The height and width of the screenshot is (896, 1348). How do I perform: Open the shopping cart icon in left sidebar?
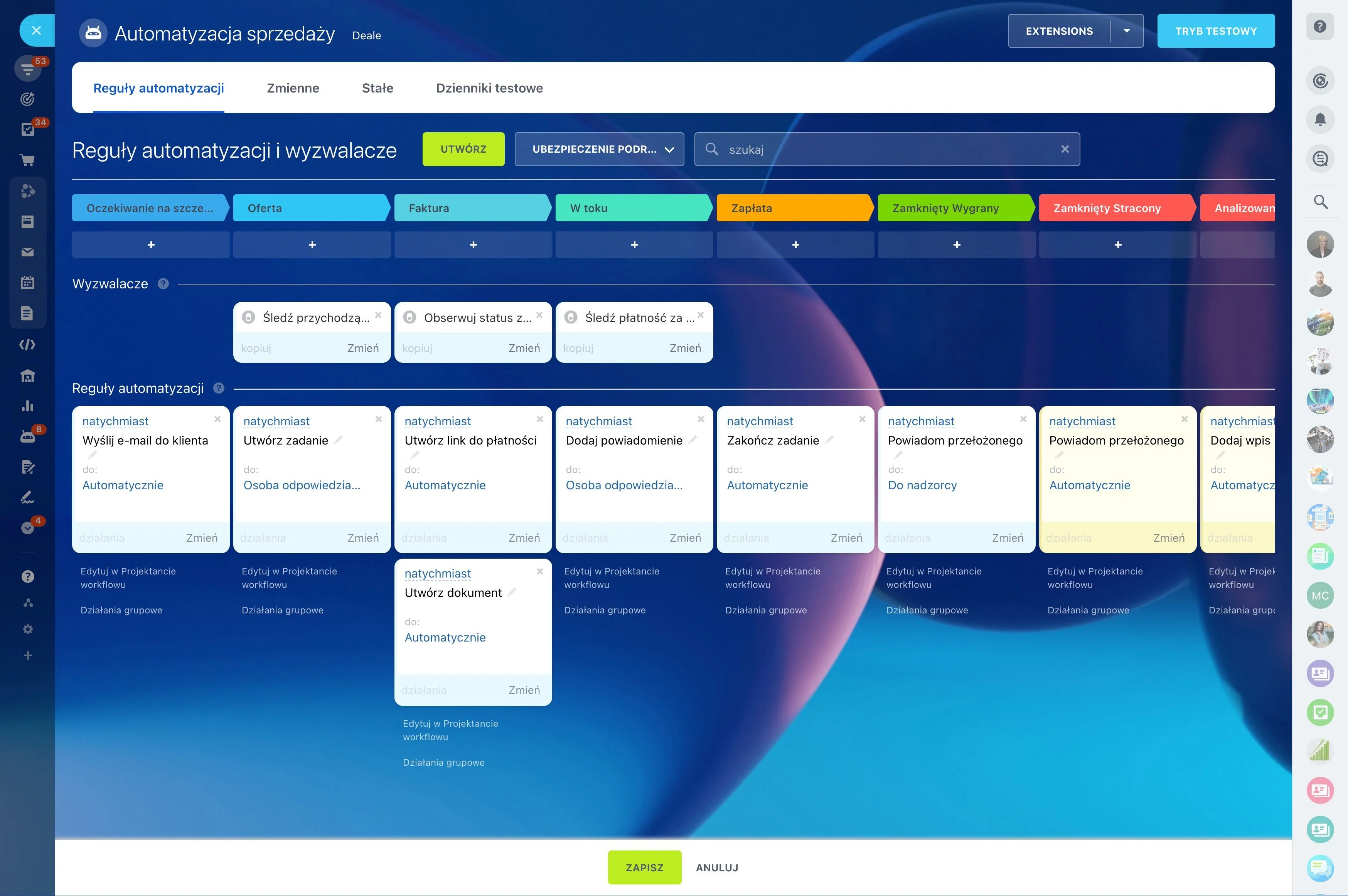point(27,160)
